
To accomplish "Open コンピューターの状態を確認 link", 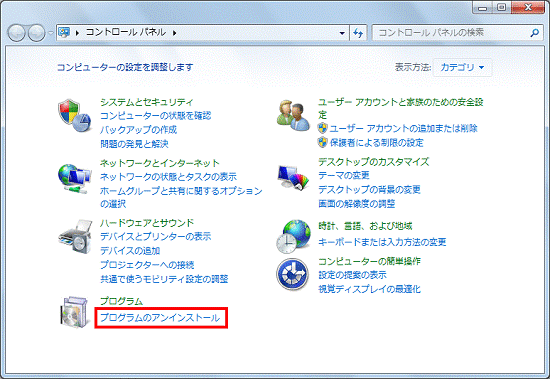I will (x=156, y=115).
